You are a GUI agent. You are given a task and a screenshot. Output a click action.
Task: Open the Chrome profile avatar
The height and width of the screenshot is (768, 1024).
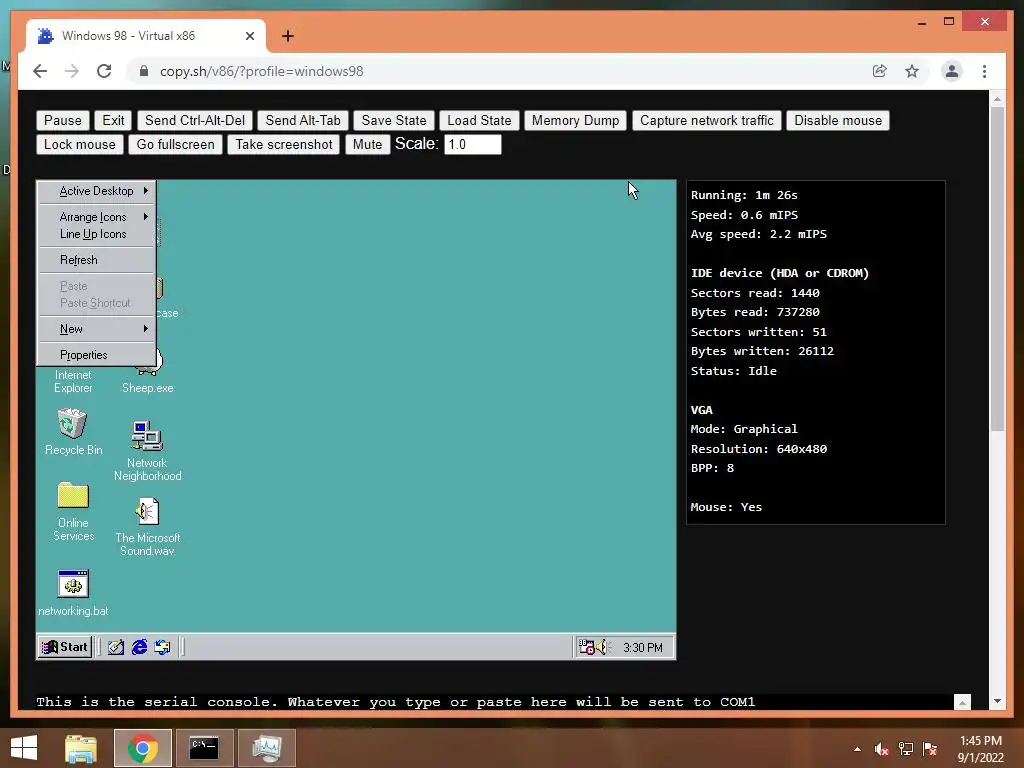(952, 71)
